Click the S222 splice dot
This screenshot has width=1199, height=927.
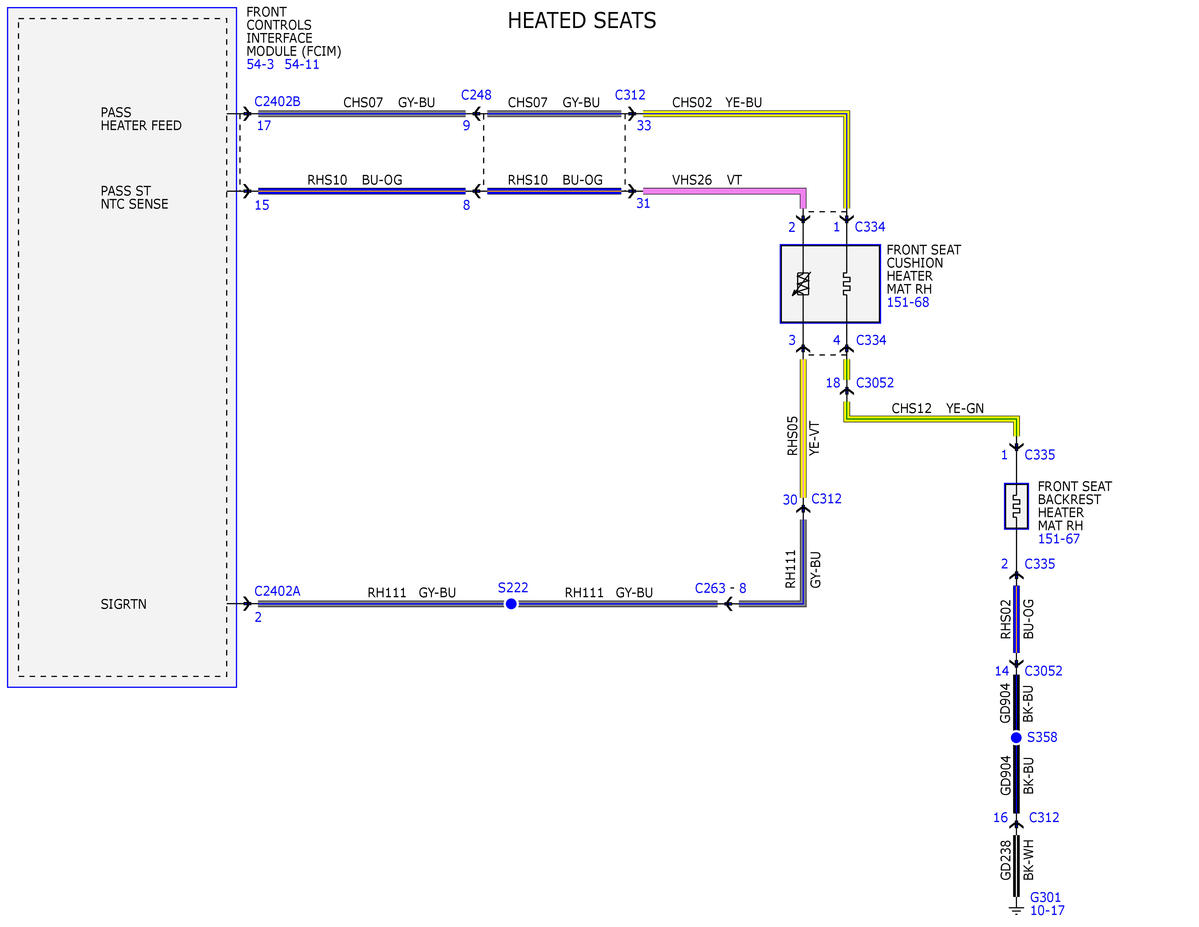(x=511, y=603)
